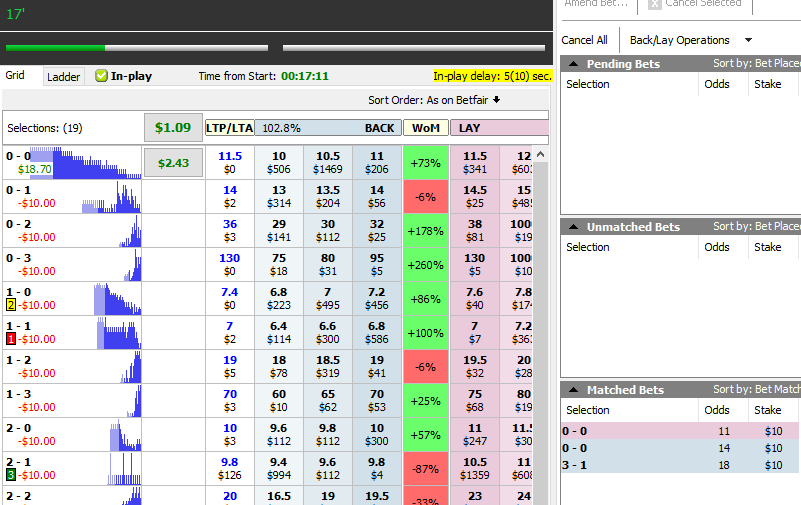801x505 pixels.
Task: Open price chart thumbnail for 1 - 1
Action: pos(119,333)
